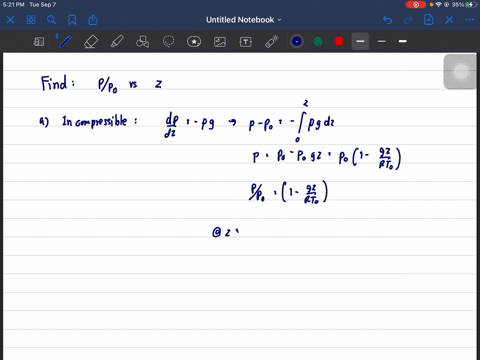This screenshot has width=480, height=360.
Task: Choose the dark blue pen color
Action: click(x=297, y=41)
